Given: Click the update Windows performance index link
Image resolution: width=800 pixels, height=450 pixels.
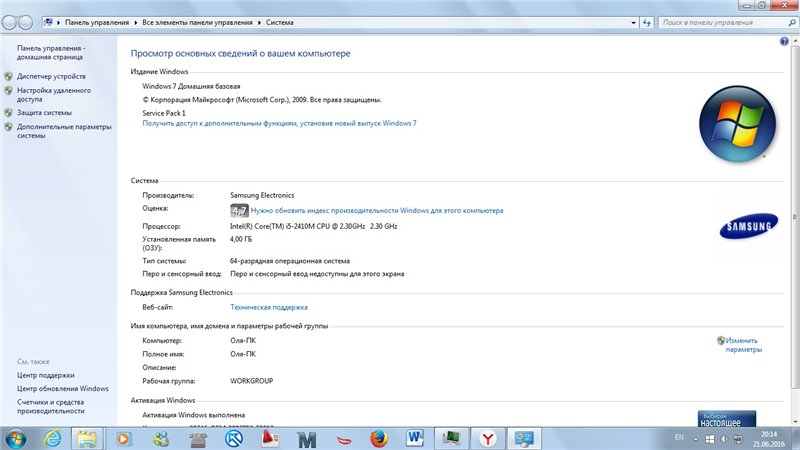Looking at the screenshot, I should (x=377, y=210).
